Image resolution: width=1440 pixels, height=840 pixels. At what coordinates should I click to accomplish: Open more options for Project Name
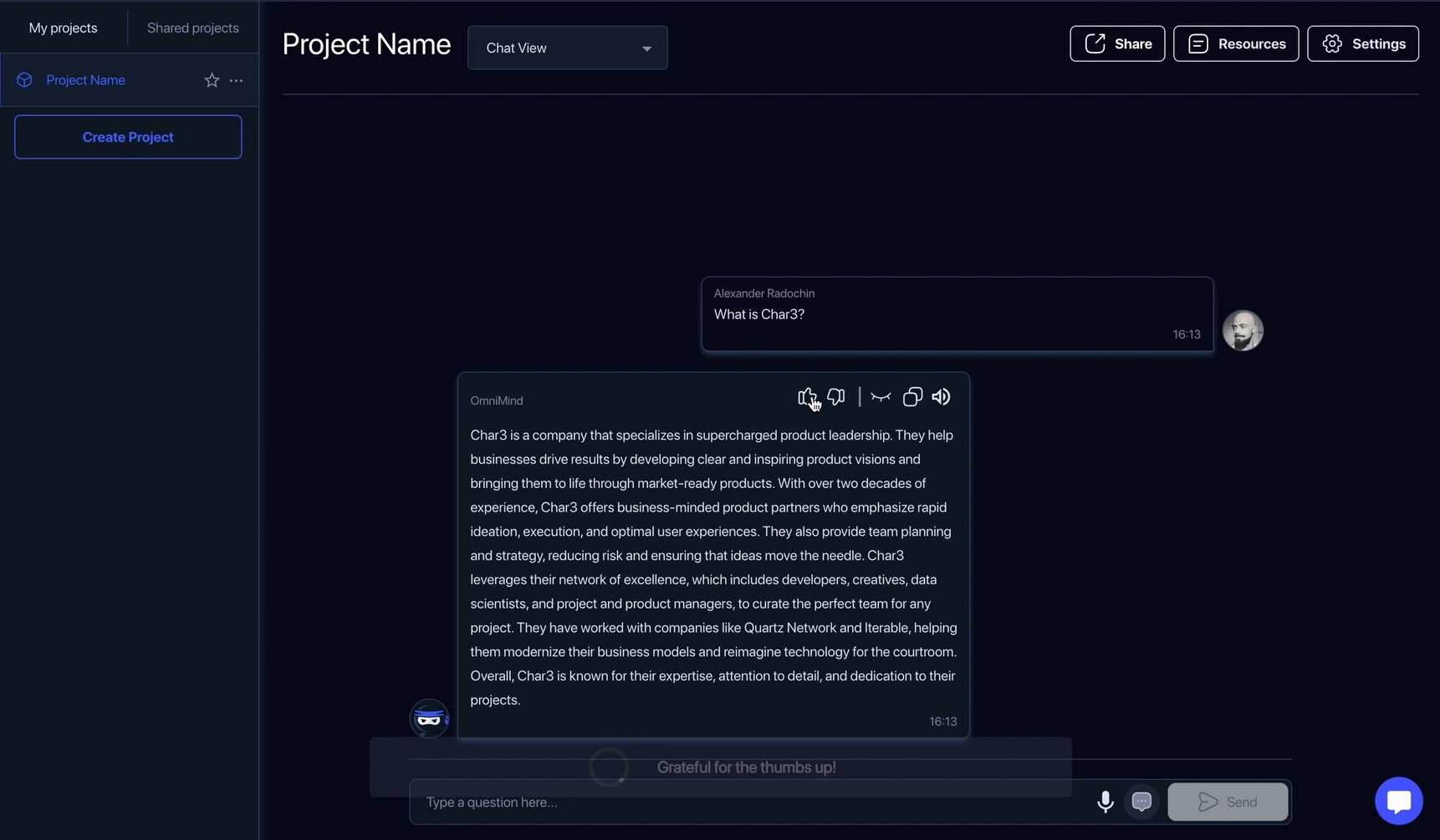(237, 80)
